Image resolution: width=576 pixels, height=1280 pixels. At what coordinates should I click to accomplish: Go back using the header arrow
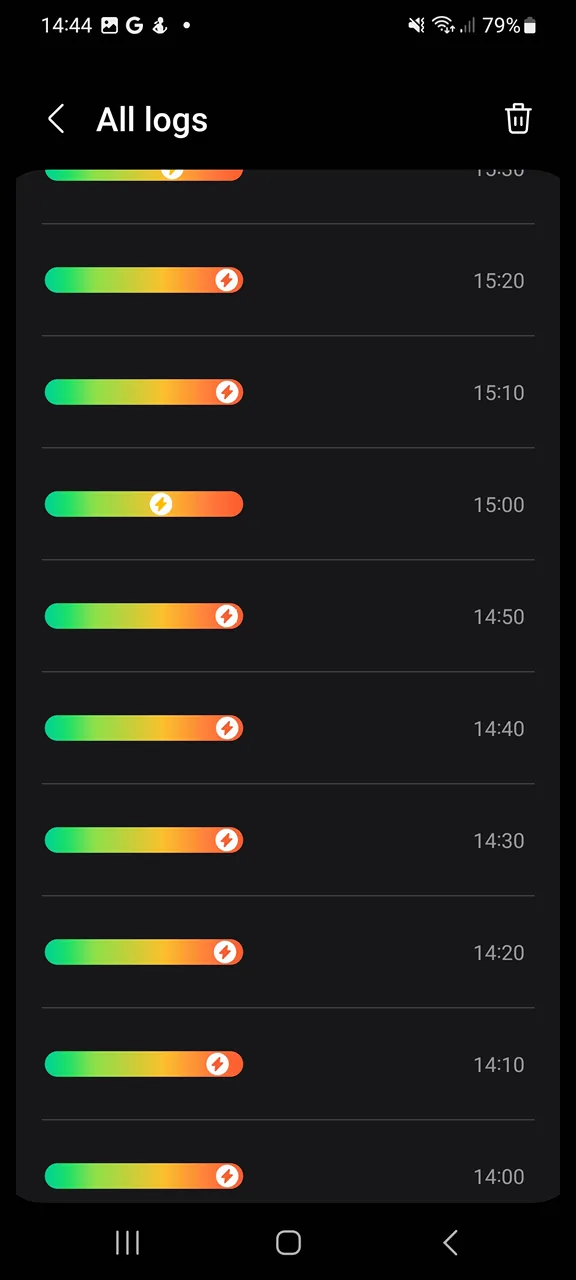click(x=56, y=119)
